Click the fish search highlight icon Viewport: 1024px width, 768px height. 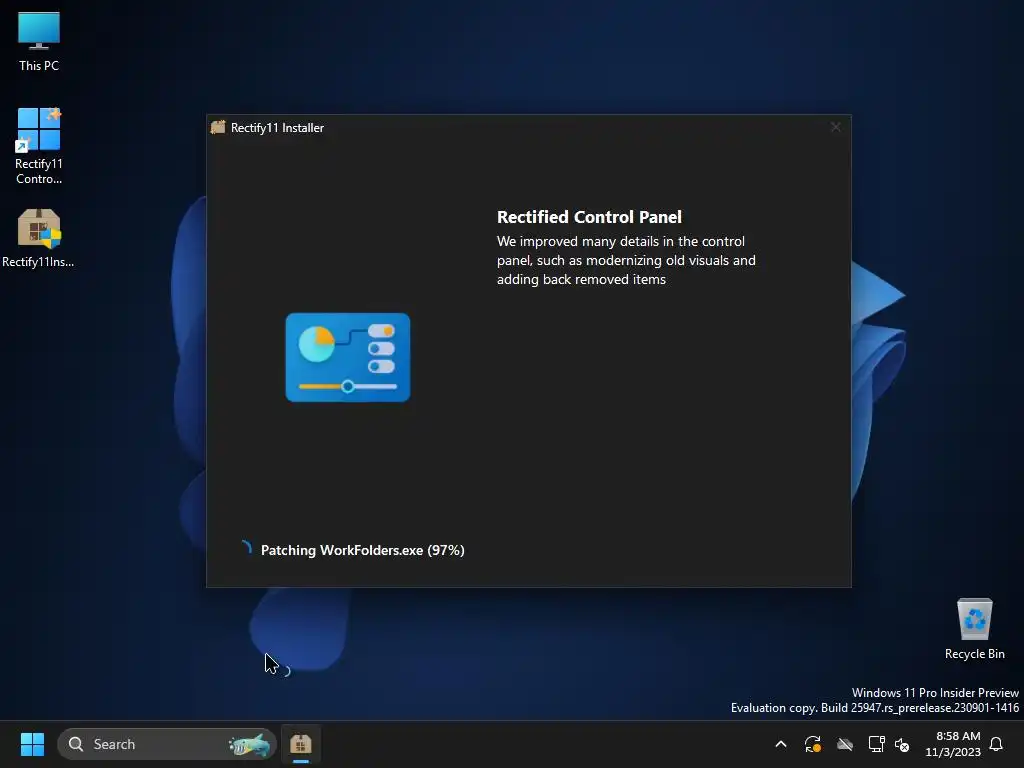249,744
